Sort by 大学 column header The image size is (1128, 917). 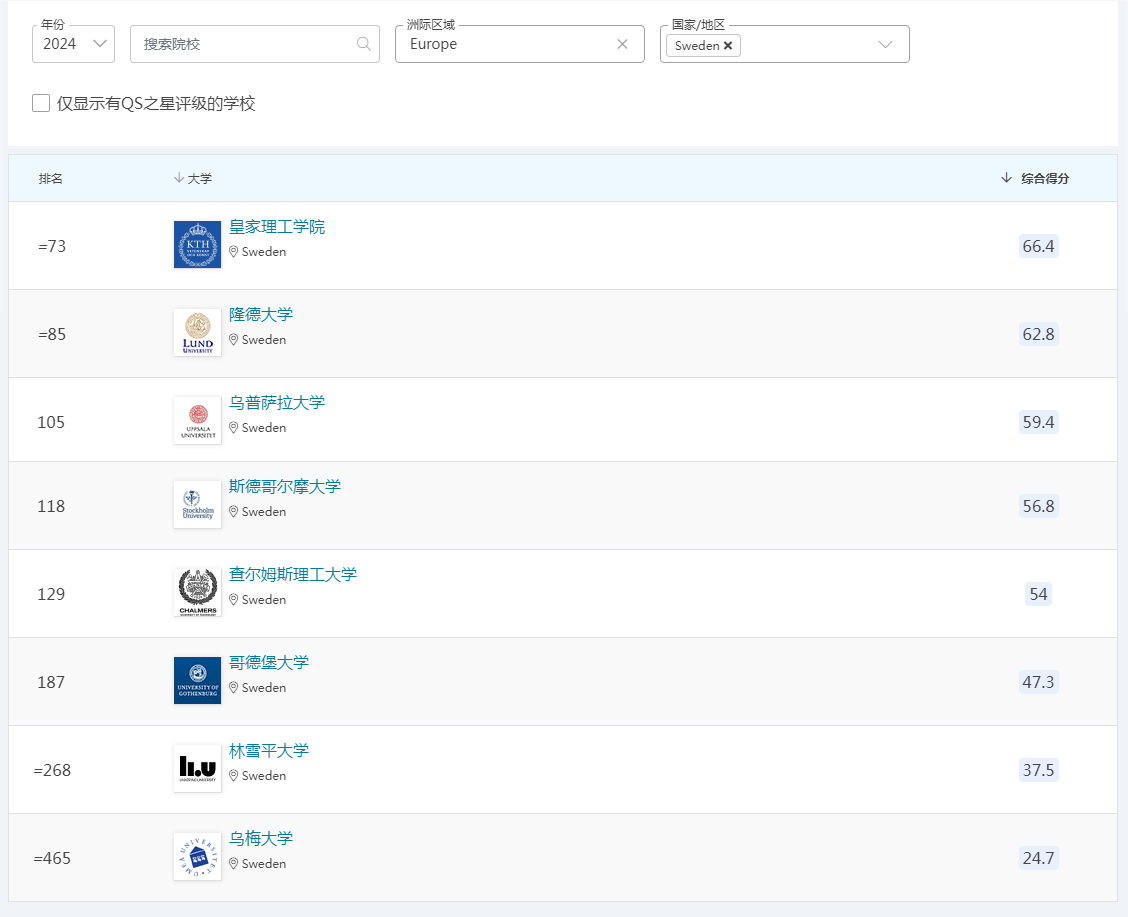[x=199, y=178]
